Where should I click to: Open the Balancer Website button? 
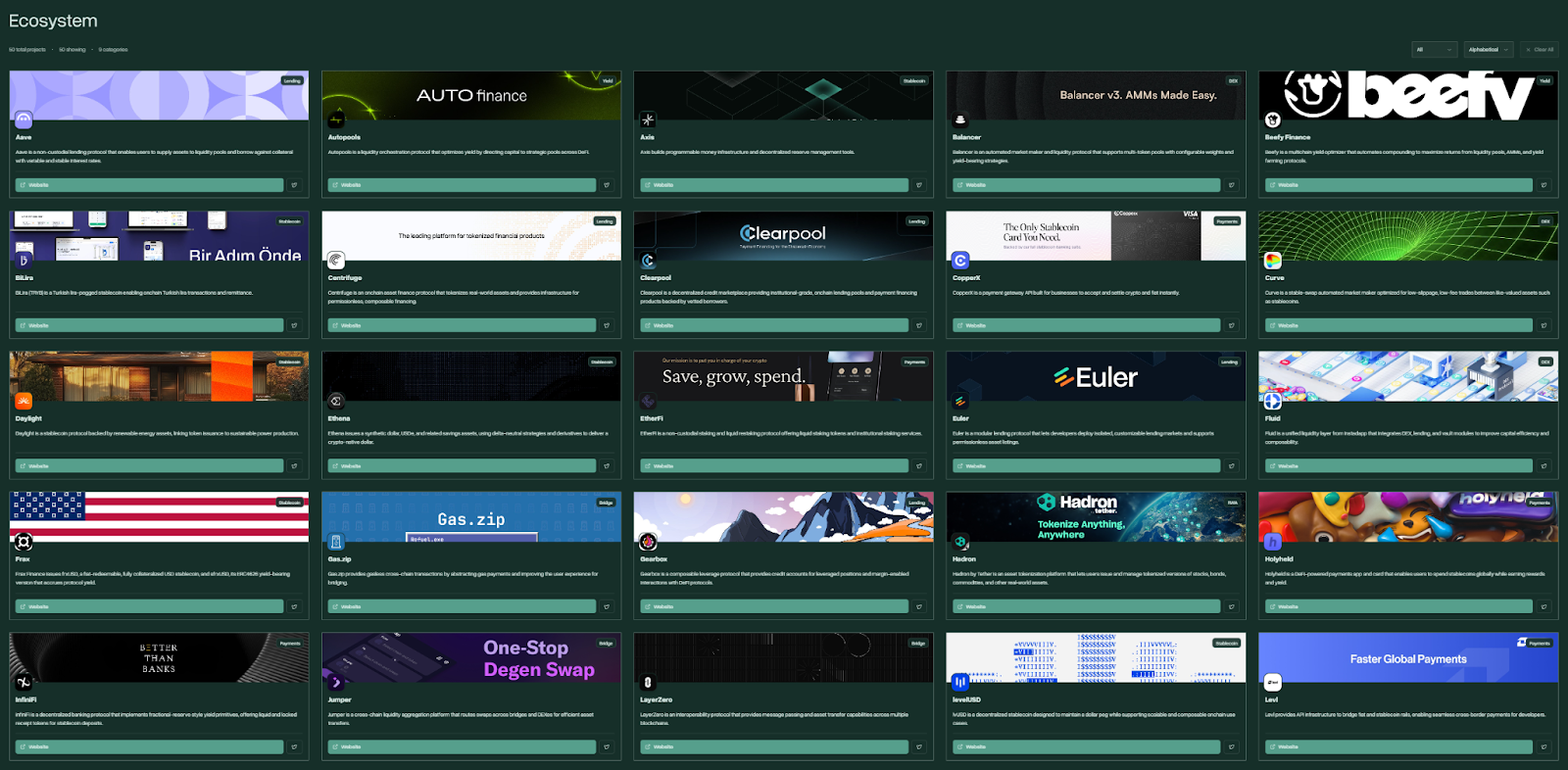tap(1086, 185)
